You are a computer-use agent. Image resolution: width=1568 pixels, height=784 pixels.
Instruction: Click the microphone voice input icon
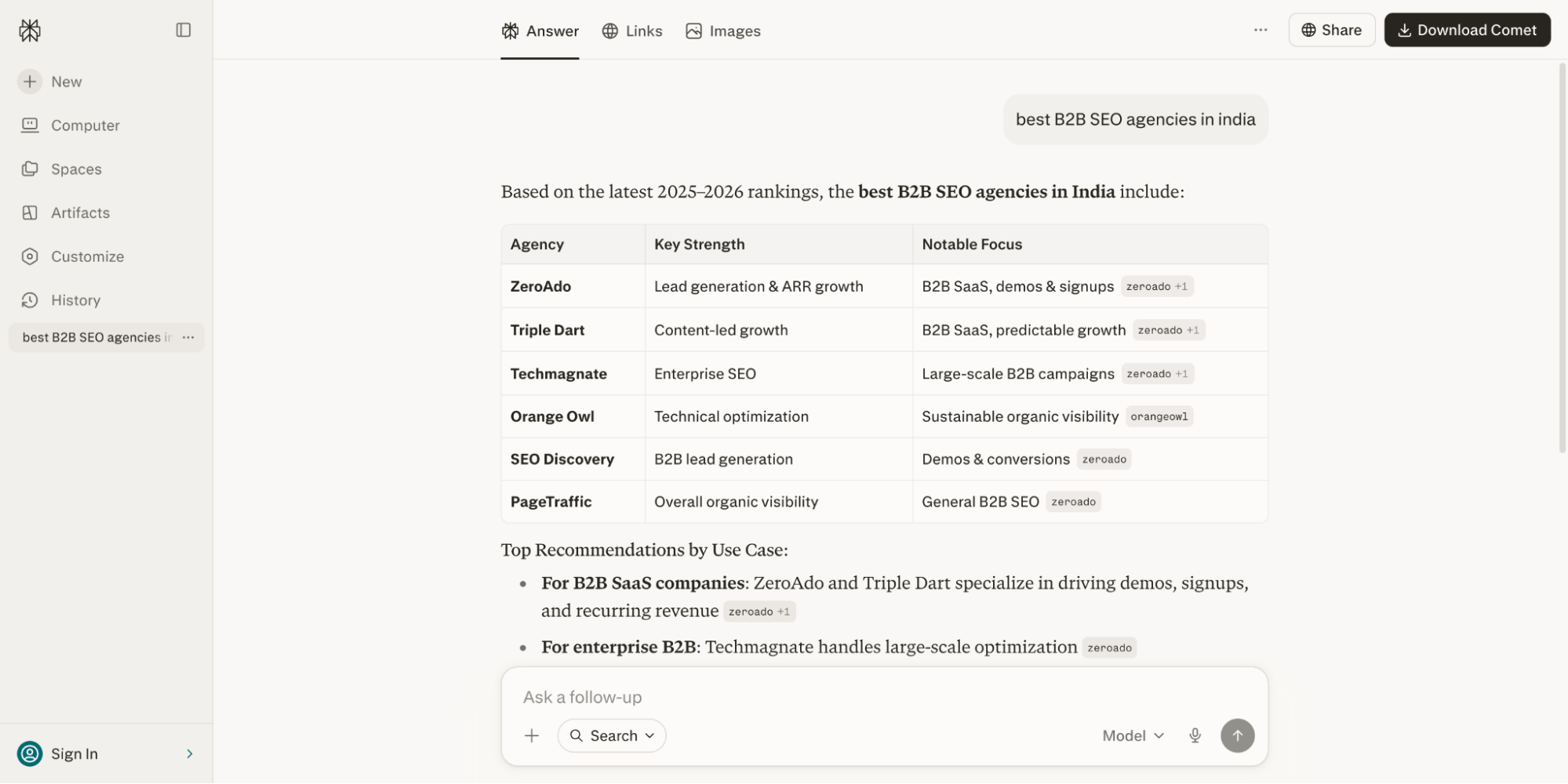tap(1195, 736)
